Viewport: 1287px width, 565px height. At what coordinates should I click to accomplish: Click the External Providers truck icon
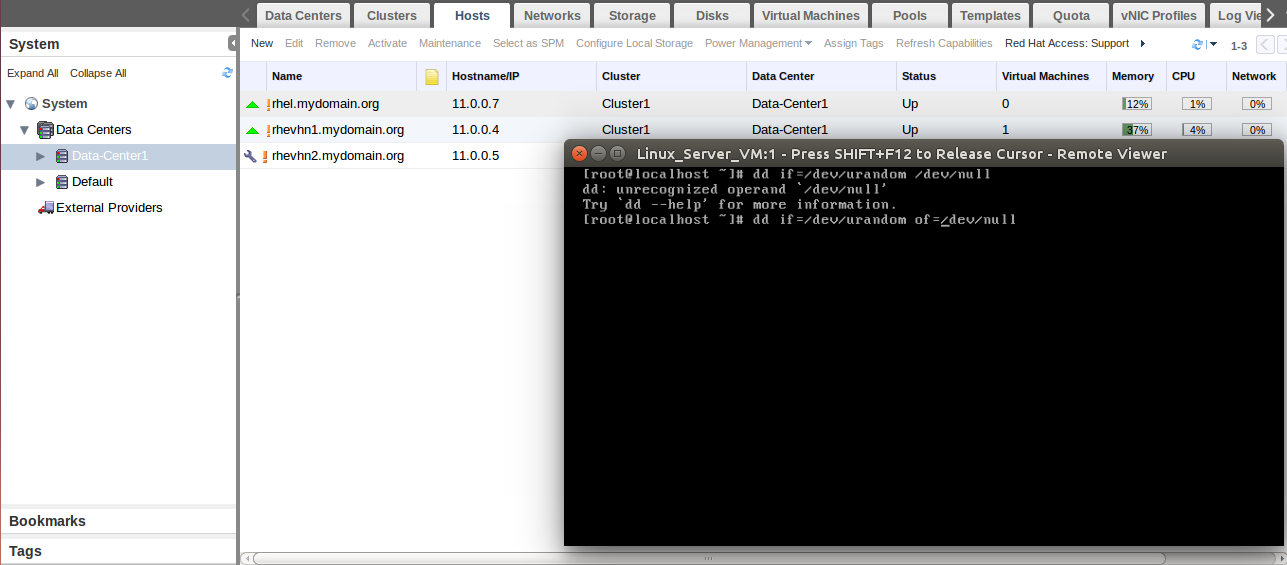(46, 208)
